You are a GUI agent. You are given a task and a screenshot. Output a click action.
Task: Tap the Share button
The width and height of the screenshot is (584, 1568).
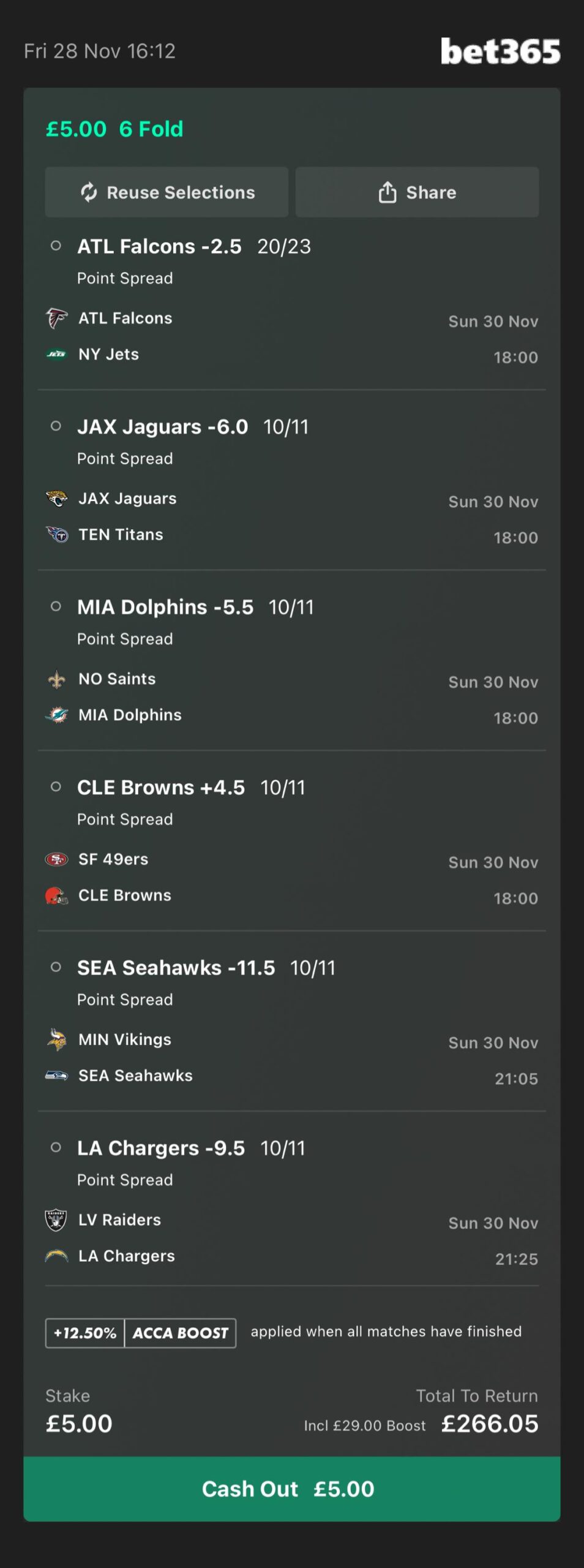point(417,192)
